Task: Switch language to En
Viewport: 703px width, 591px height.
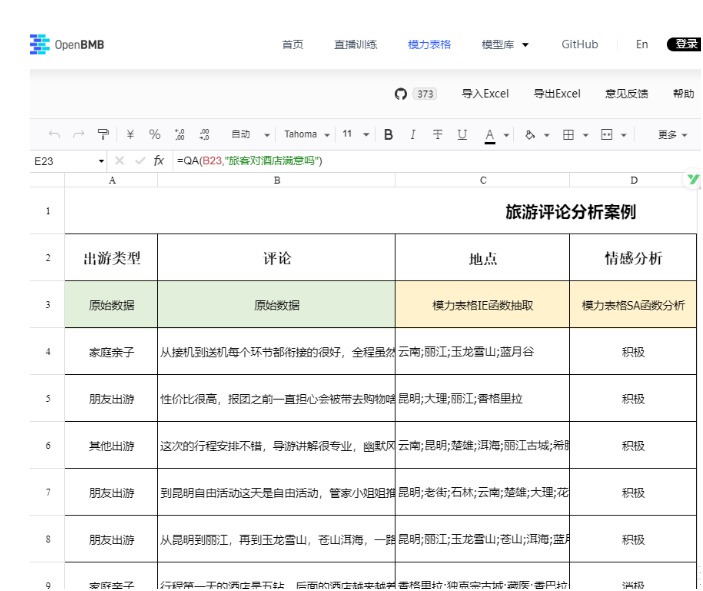Action: click(x=642, y=44)
